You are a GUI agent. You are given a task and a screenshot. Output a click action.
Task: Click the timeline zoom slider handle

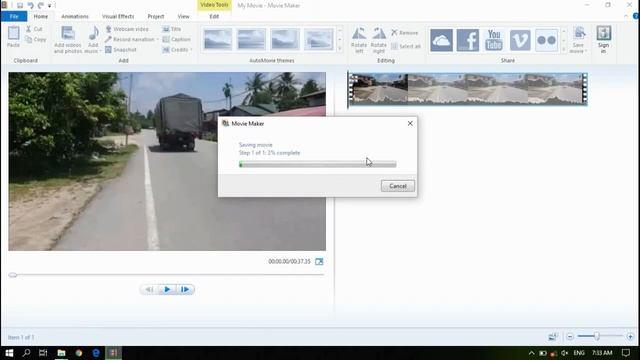tap(597, 336)
